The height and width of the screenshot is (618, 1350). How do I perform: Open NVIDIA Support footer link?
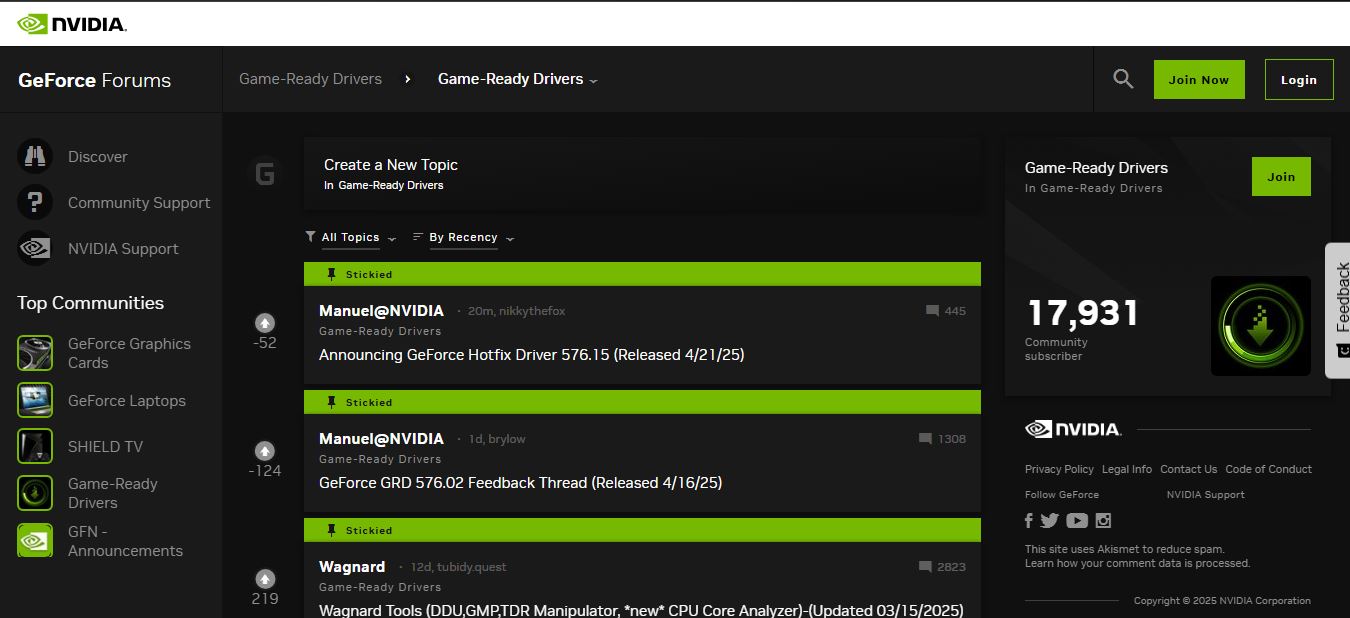pos(1205,495)
